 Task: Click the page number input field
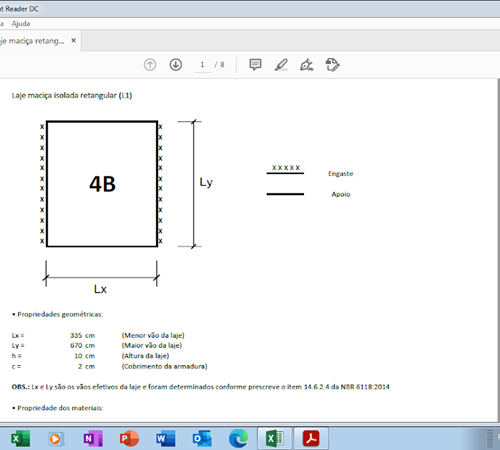(202, 65)
